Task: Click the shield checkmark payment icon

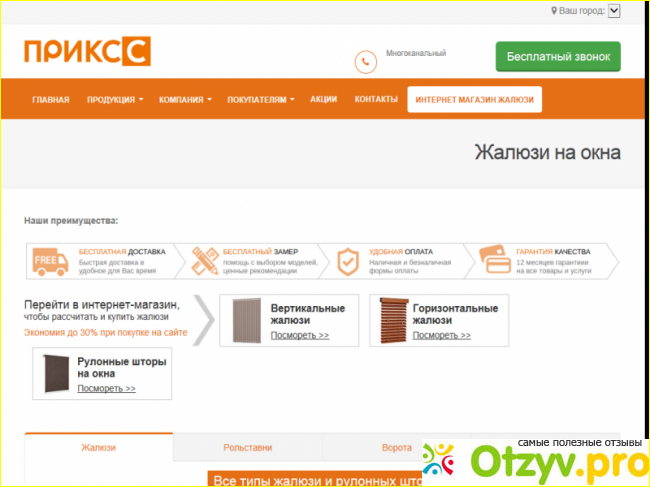Action: tap(347, 261)
